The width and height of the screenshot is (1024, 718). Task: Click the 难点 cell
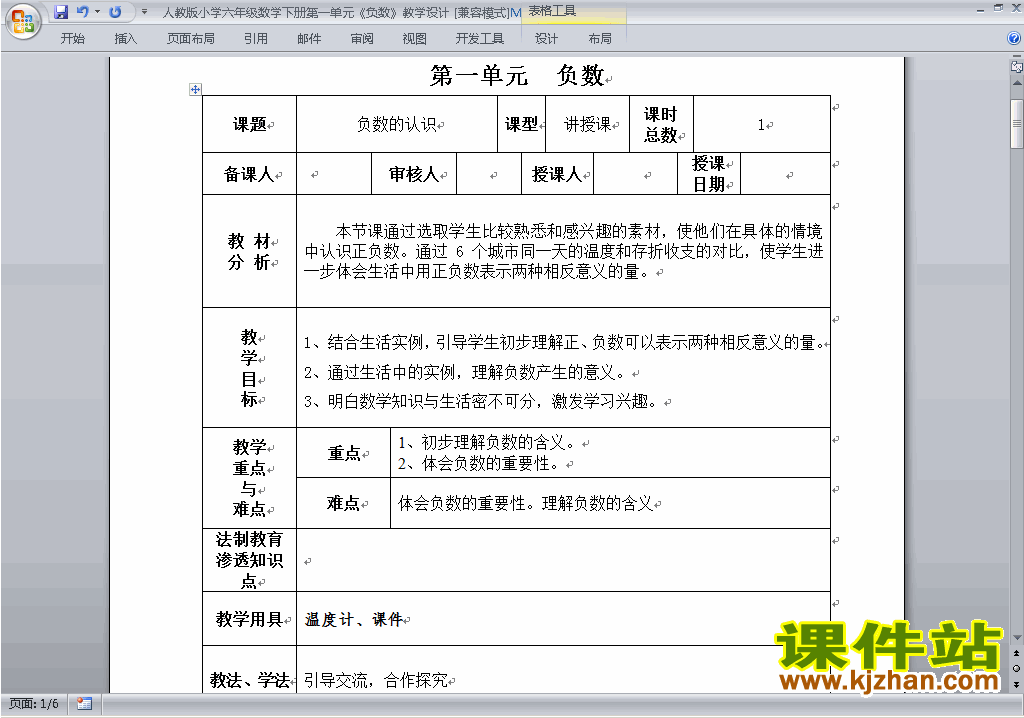(x=344, y=503)
